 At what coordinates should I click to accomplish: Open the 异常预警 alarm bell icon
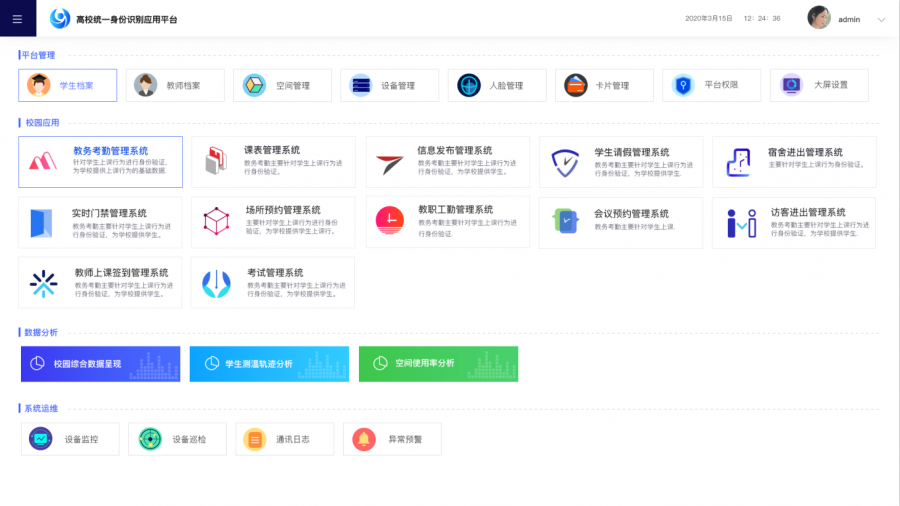click(364, 438)
